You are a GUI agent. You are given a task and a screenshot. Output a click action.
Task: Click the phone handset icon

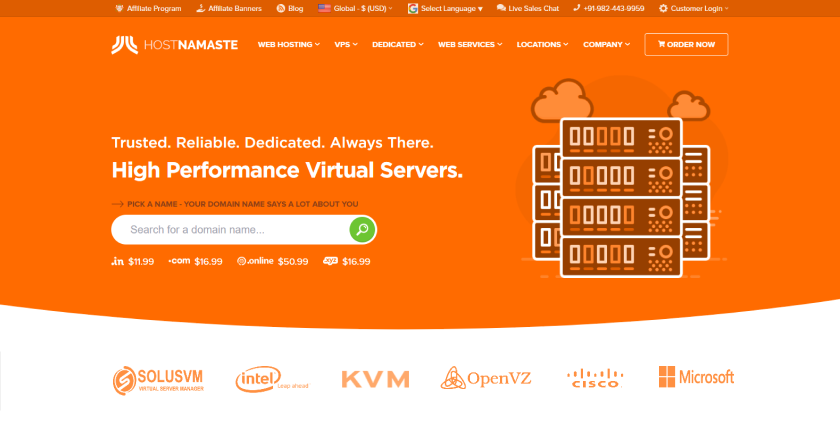point(576,8)
